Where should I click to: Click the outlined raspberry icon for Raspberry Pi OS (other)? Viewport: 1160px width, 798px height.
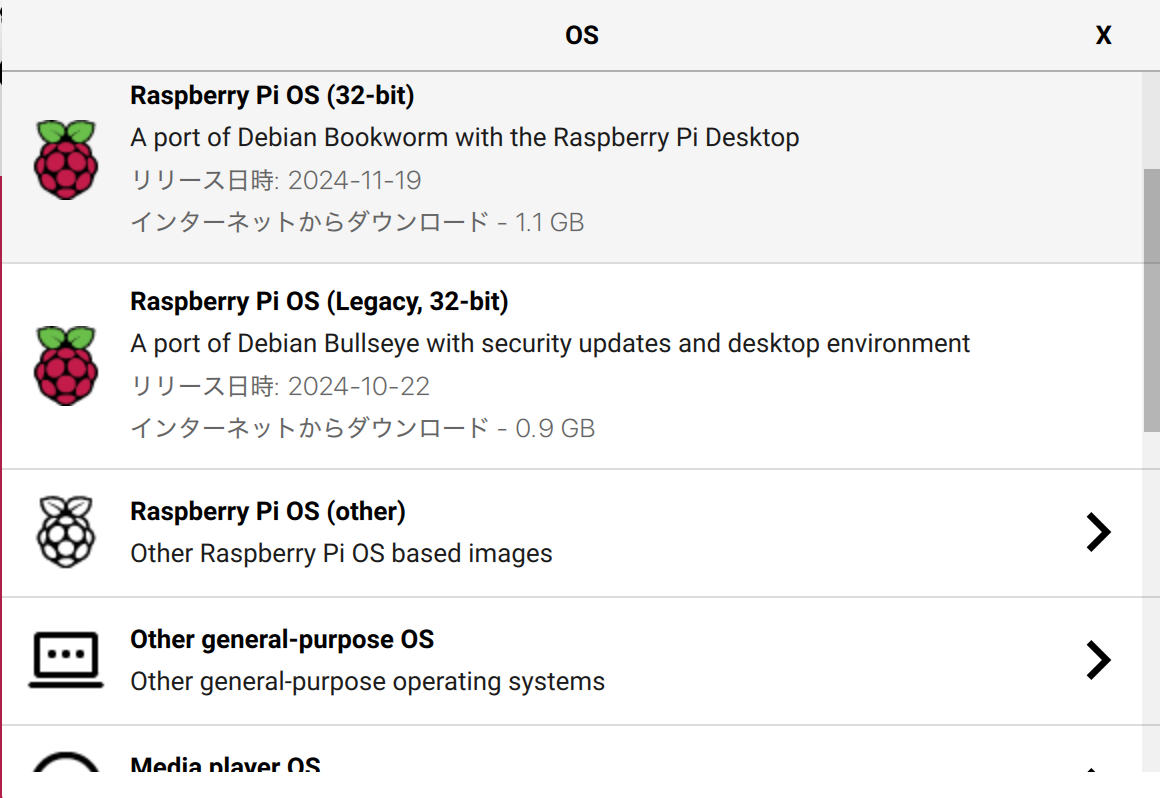[x=66, y=532]
